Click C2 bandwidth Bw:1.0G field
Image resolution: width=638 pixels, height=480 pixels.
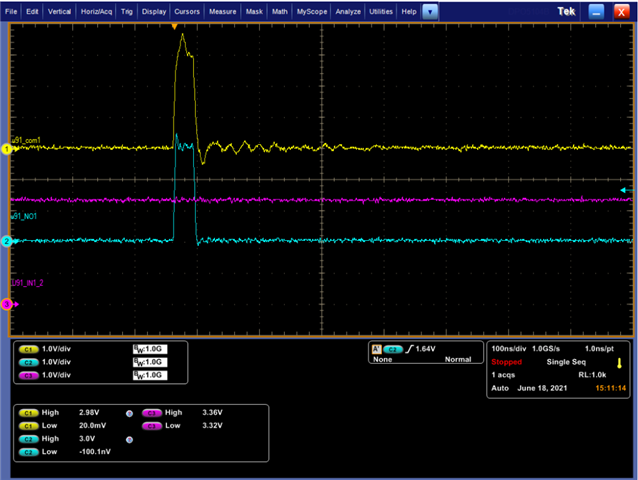click(x=150, y=362)
